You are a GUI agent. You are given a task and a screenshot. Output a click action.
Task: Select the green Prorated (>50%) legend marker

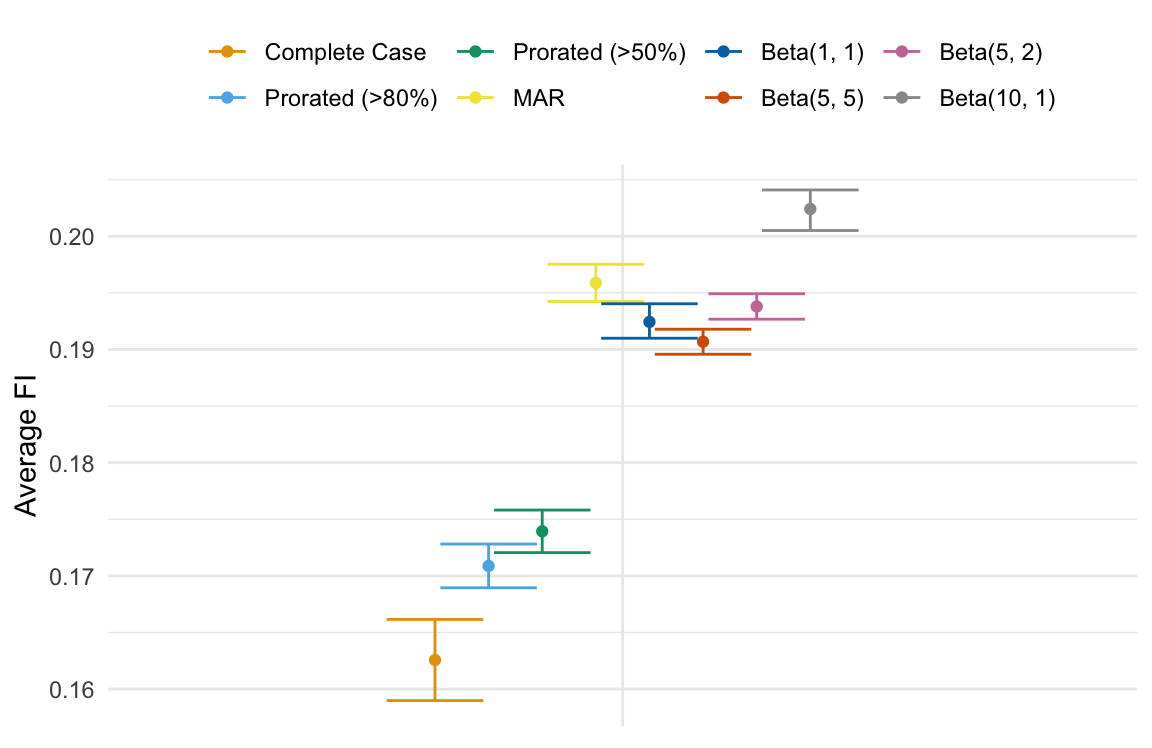[x=476, y=52]
